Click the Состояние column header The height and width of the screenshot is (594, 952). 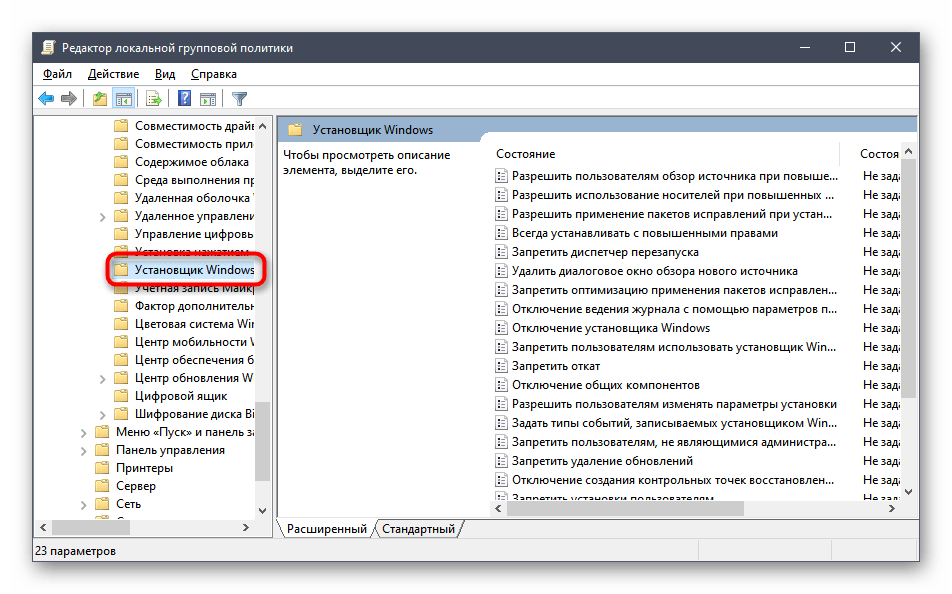tap(526, 154)
